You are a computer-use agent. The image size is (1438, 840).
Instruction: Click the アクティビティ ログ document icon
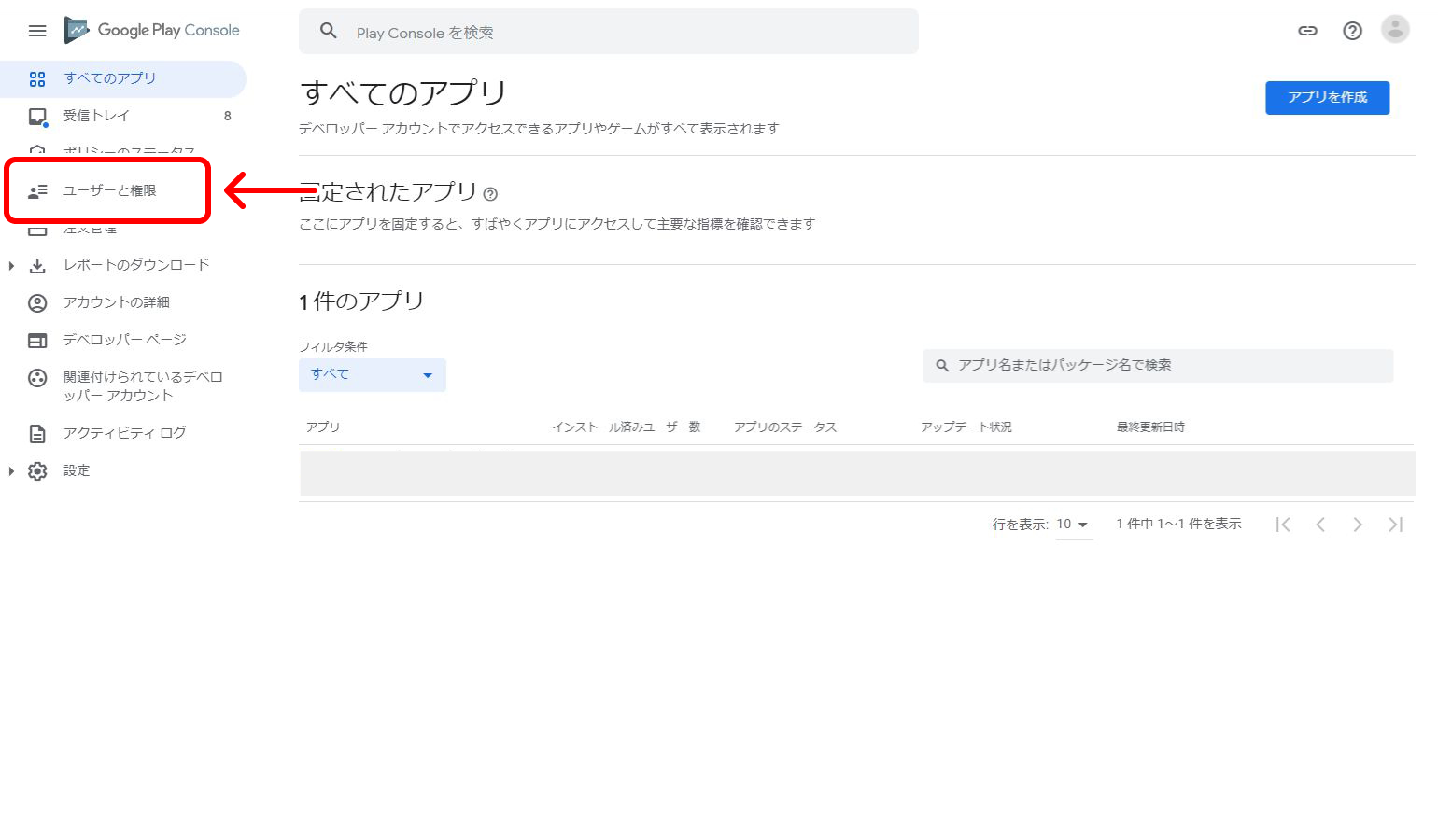point(37,433)
